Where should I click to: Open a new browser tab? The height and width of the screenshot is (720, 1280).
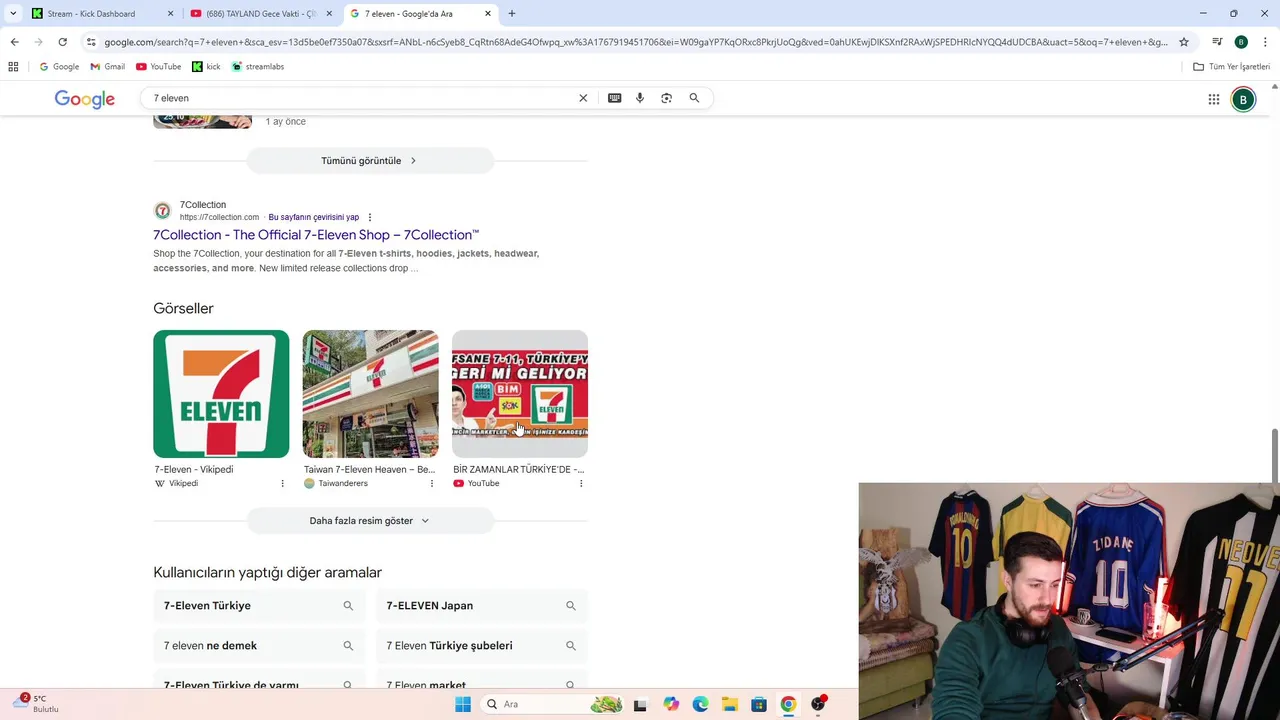(512, 13)
